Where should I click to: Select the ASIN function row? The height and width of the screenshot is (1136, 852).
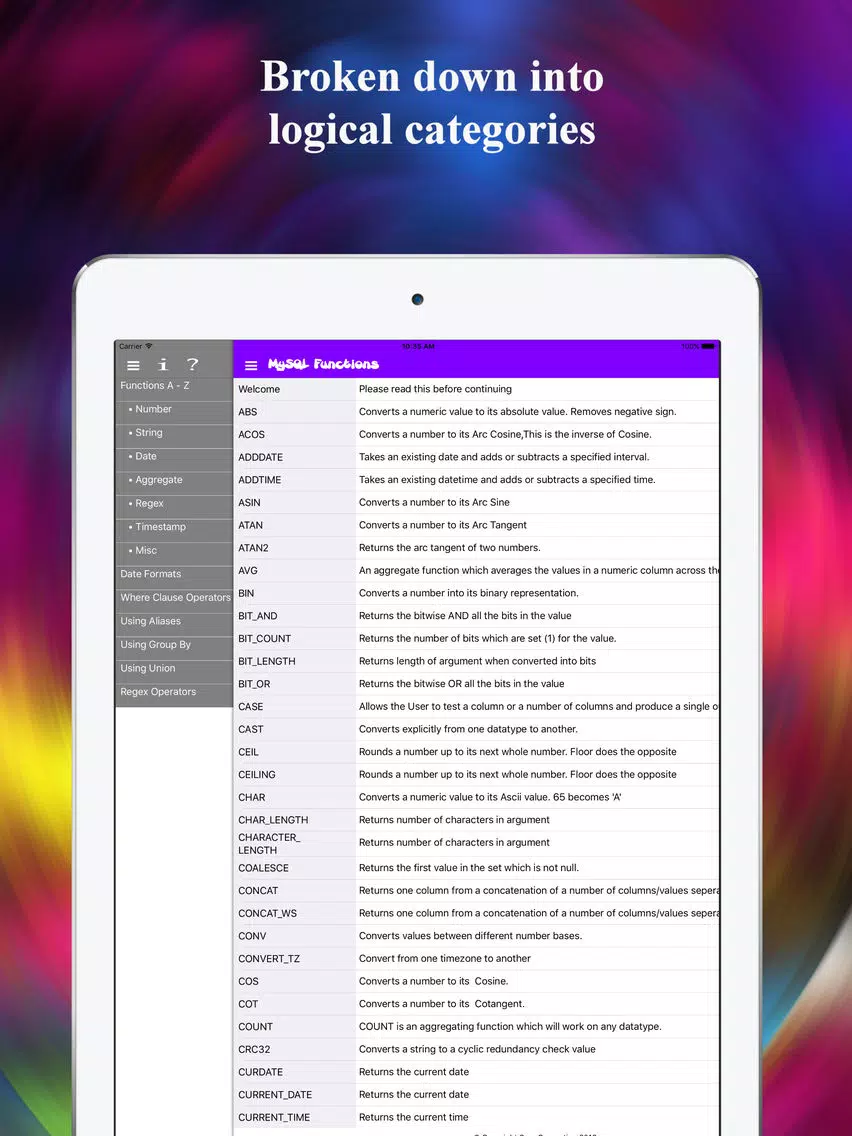tap(476, 502)
